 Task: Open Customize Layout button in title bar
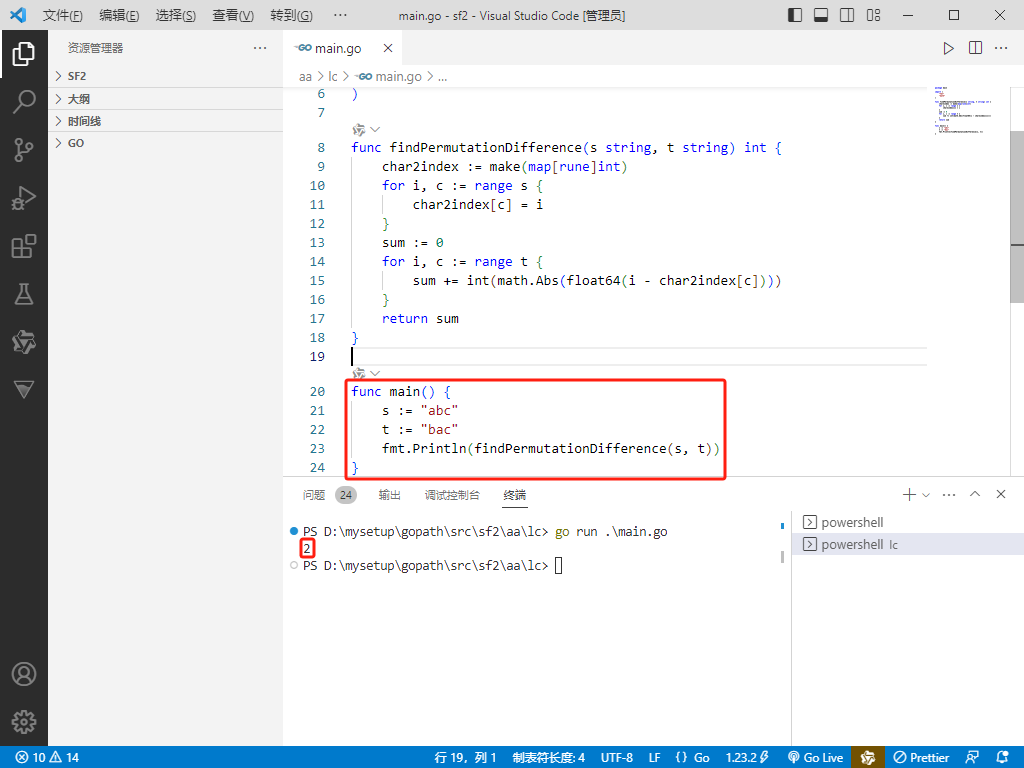click(x=873, y=15)
